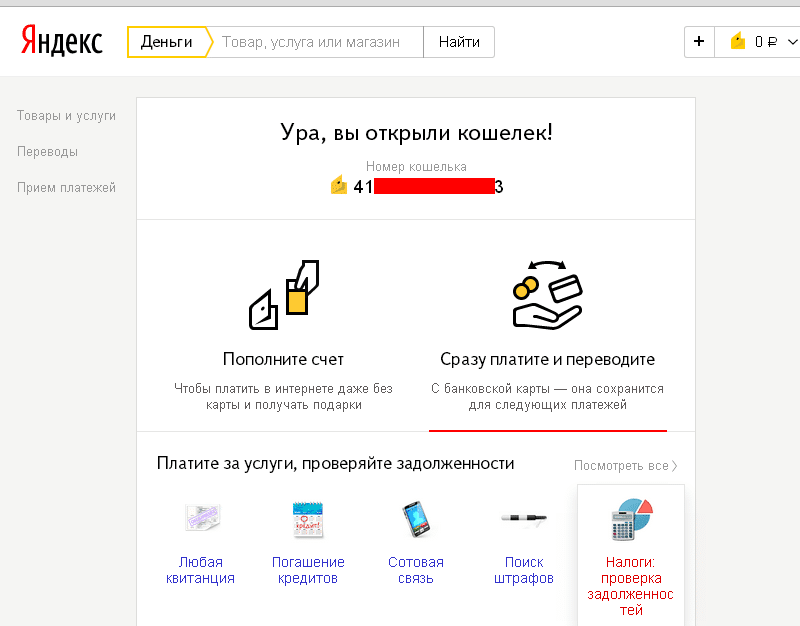Viewport: 800px width, 626px height.
Task: Open Налоги: проверка задолженностей link
Action: [x=631, y=586]
